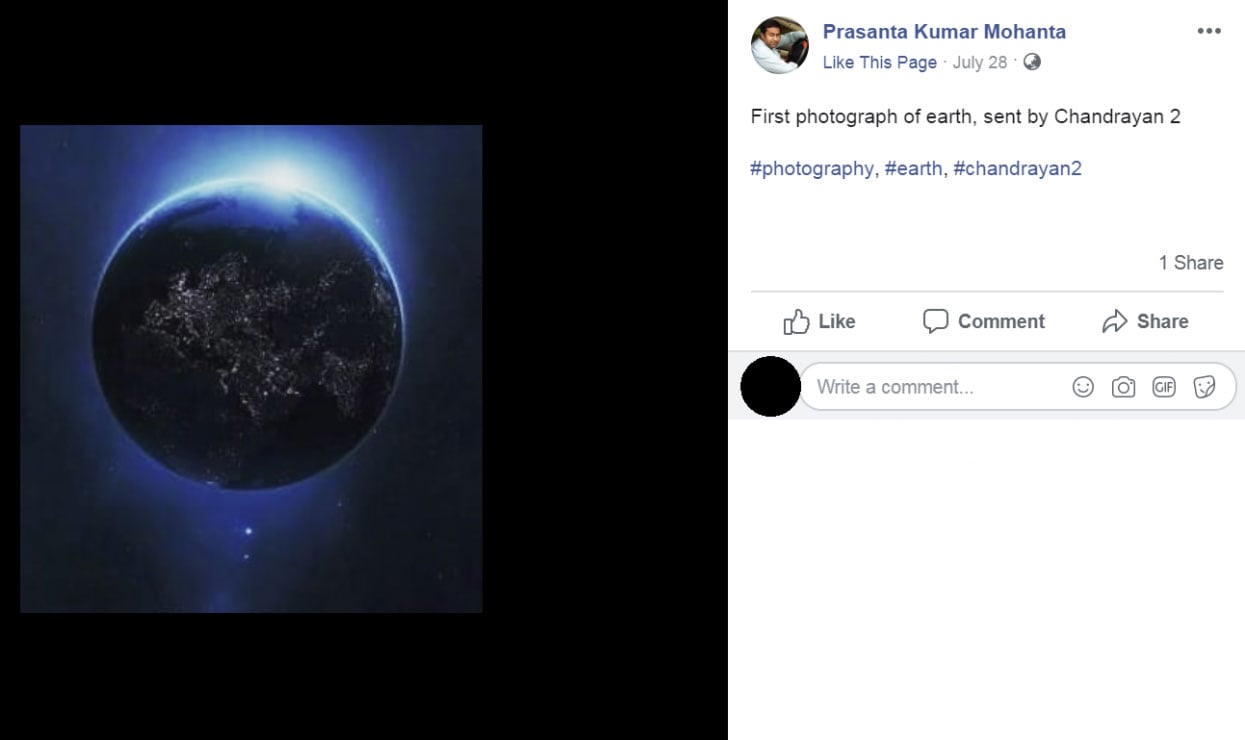This screenshot has height=740, width=1245.
Task: Open the emoji picker in comment box
Action: 1083,387
